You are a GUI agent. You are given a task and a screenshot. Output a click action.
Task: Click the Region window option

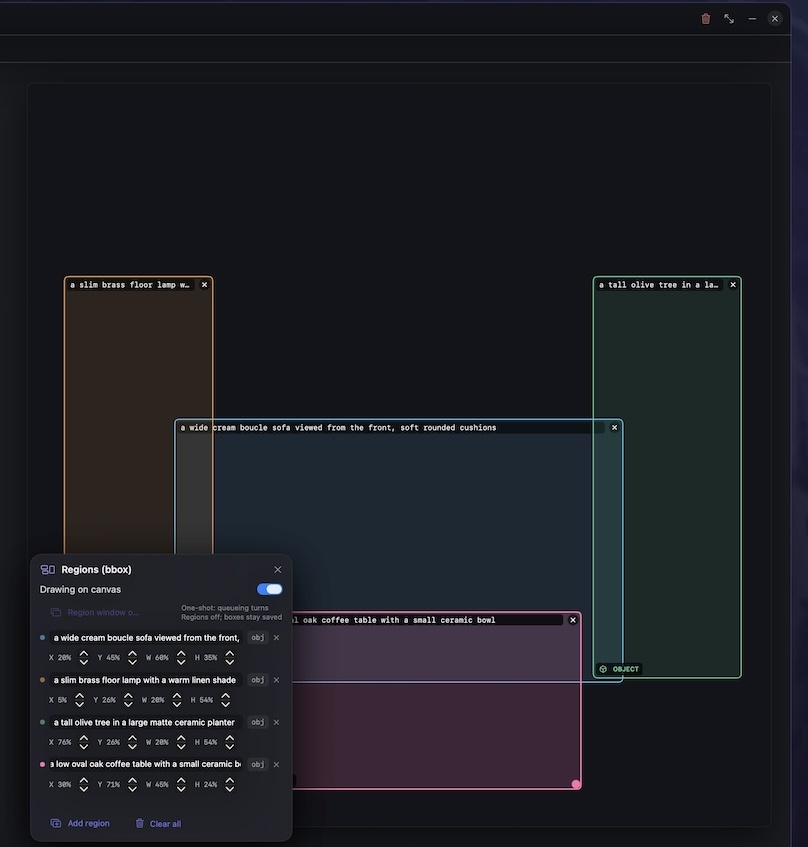tap(95, 612)
